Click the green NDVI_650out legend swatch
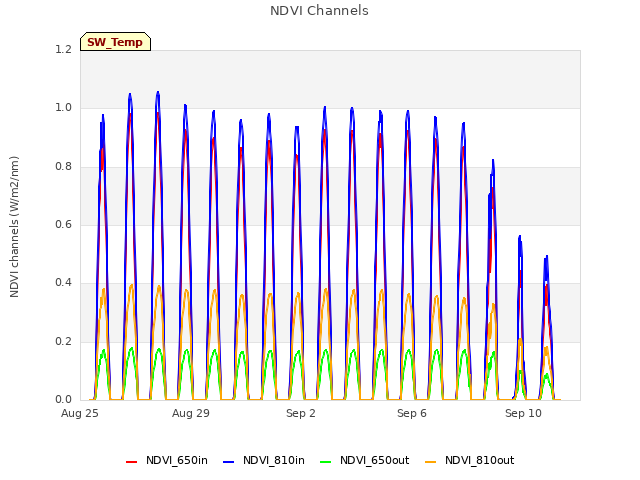 pos(326,462)
